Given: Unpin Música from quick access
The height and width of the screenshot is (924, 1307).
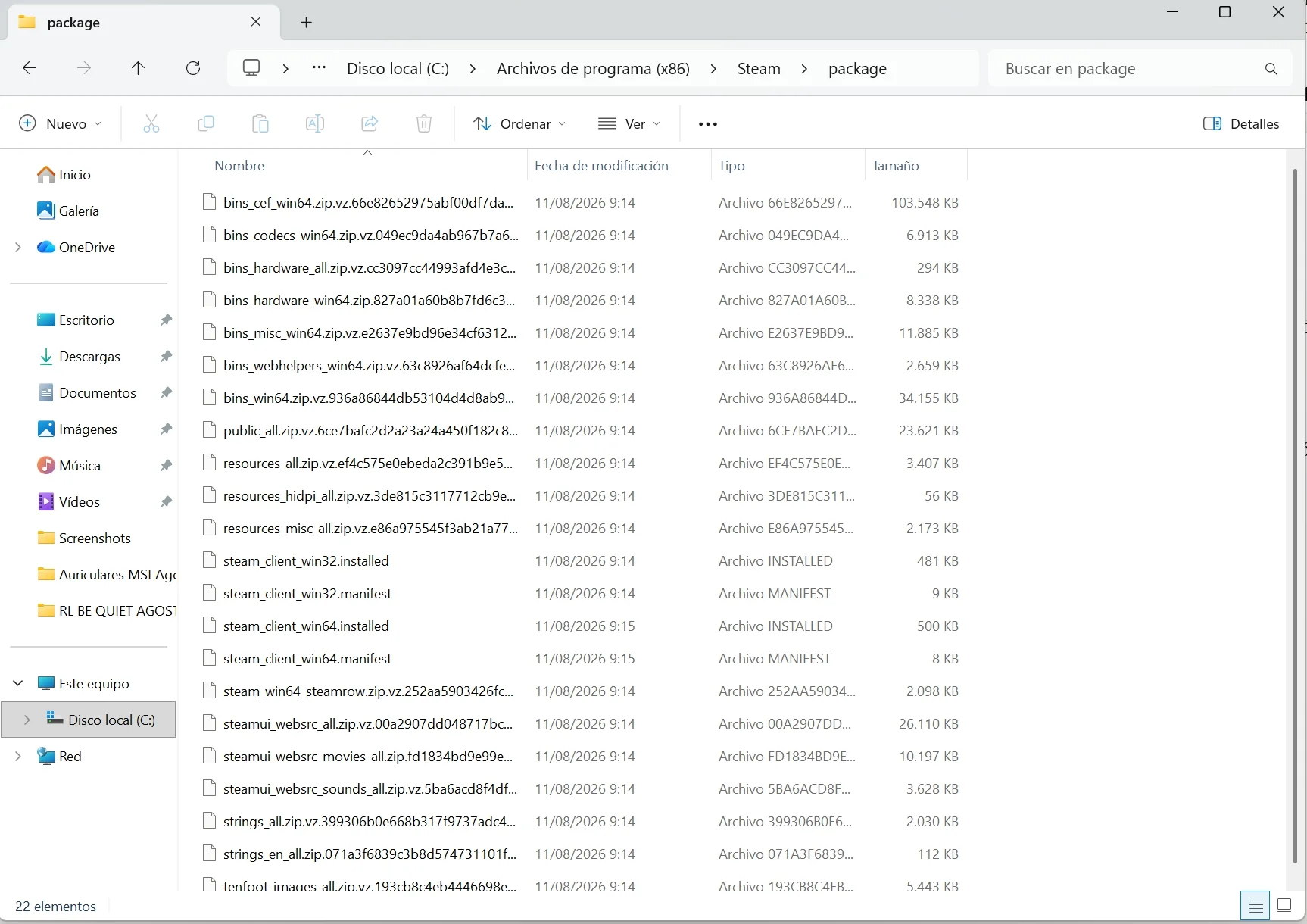Looking at the screenshot, I should [166, 465].
